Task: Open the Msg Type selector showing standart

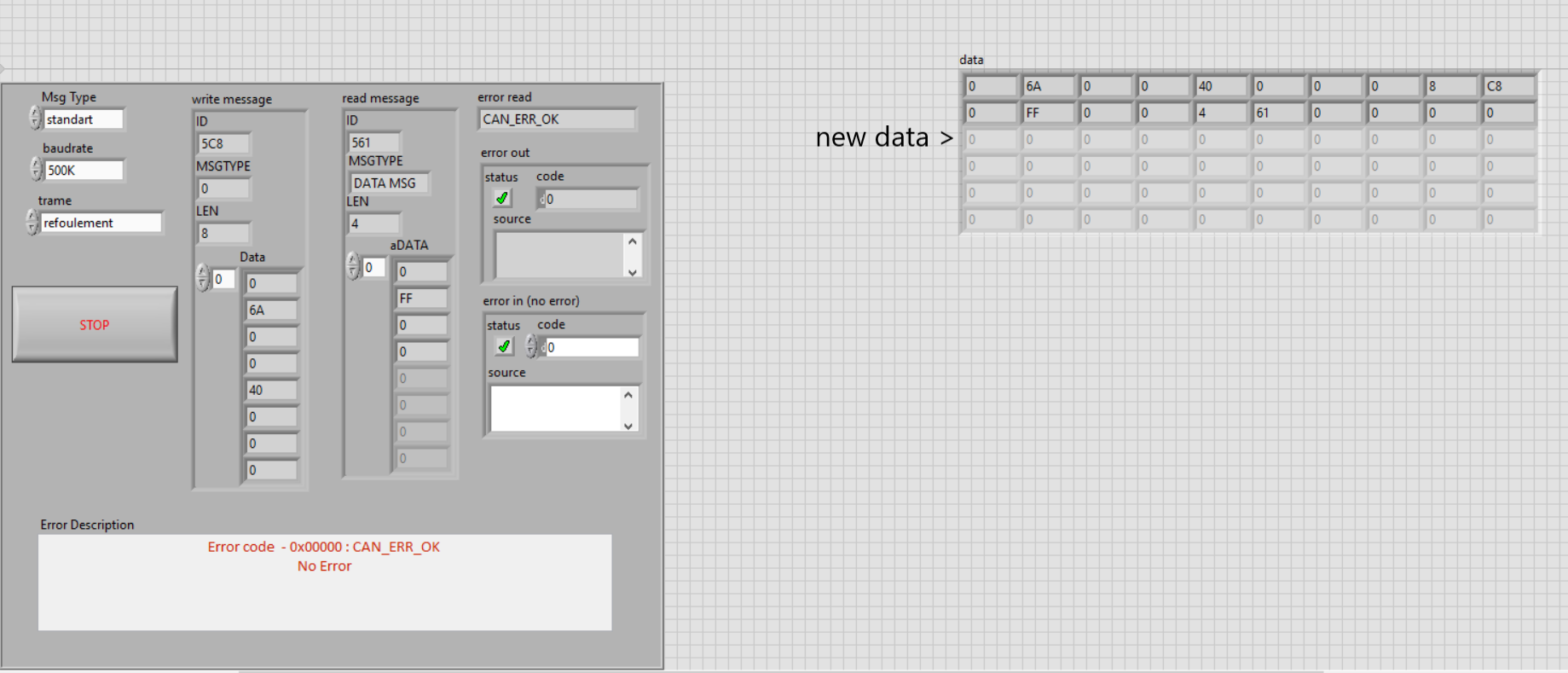Action: 84,119
